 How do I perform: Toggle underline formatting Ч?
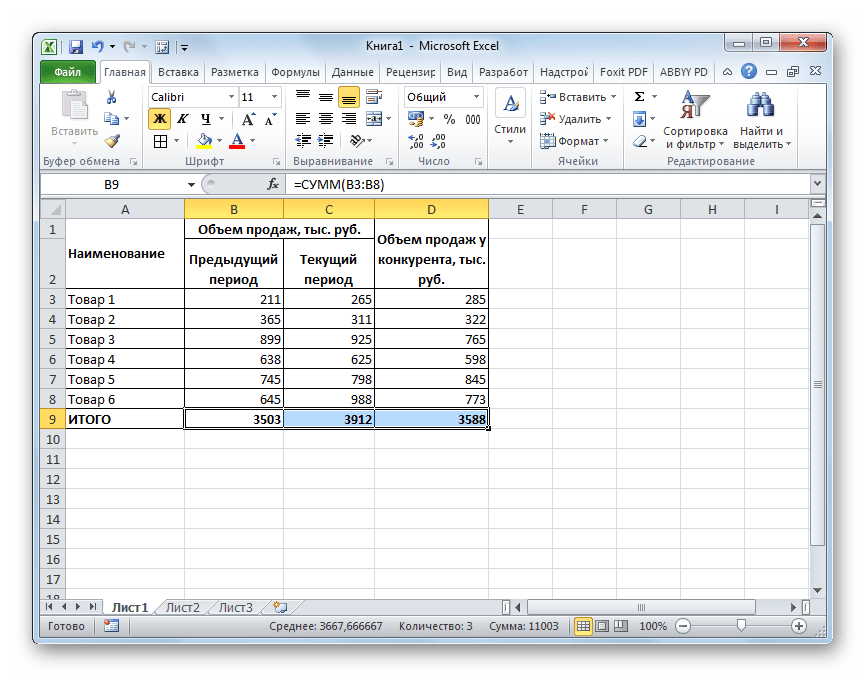(x=205, y=119)
